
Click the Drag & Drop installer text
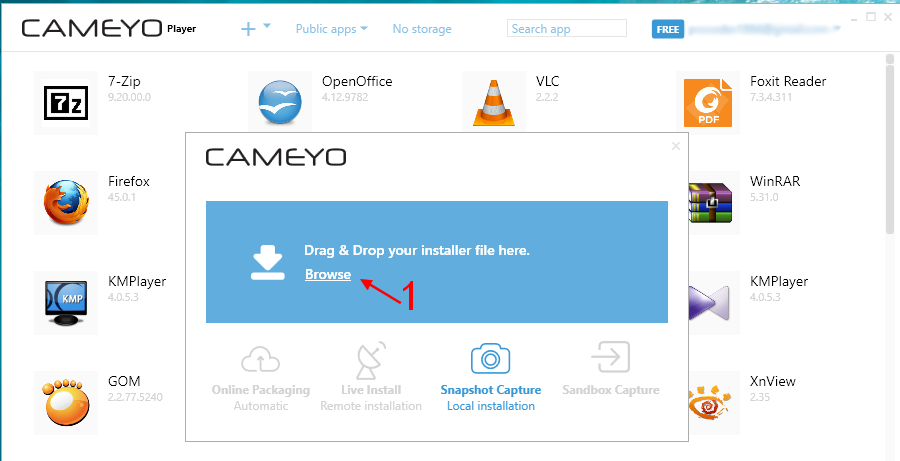click(417, 251)
